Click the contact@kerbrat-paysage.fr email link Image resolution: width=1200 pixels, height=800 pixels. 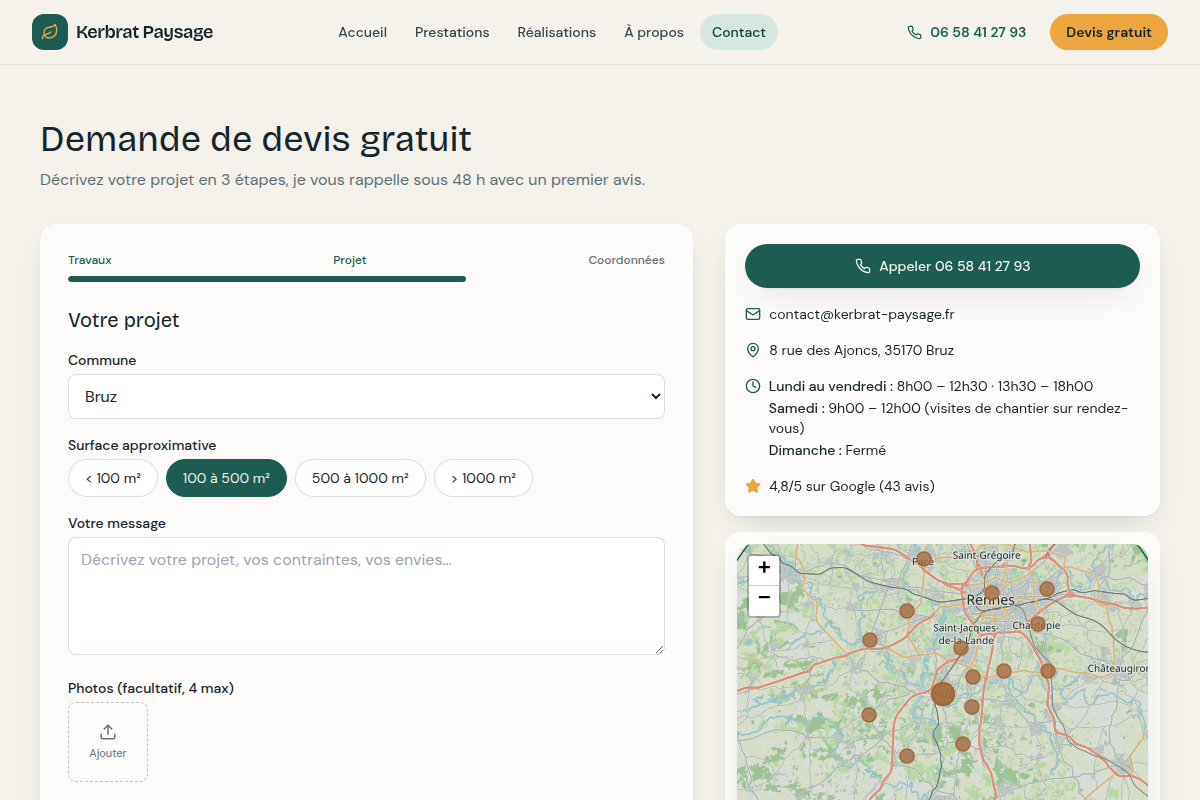coord(861,314)
